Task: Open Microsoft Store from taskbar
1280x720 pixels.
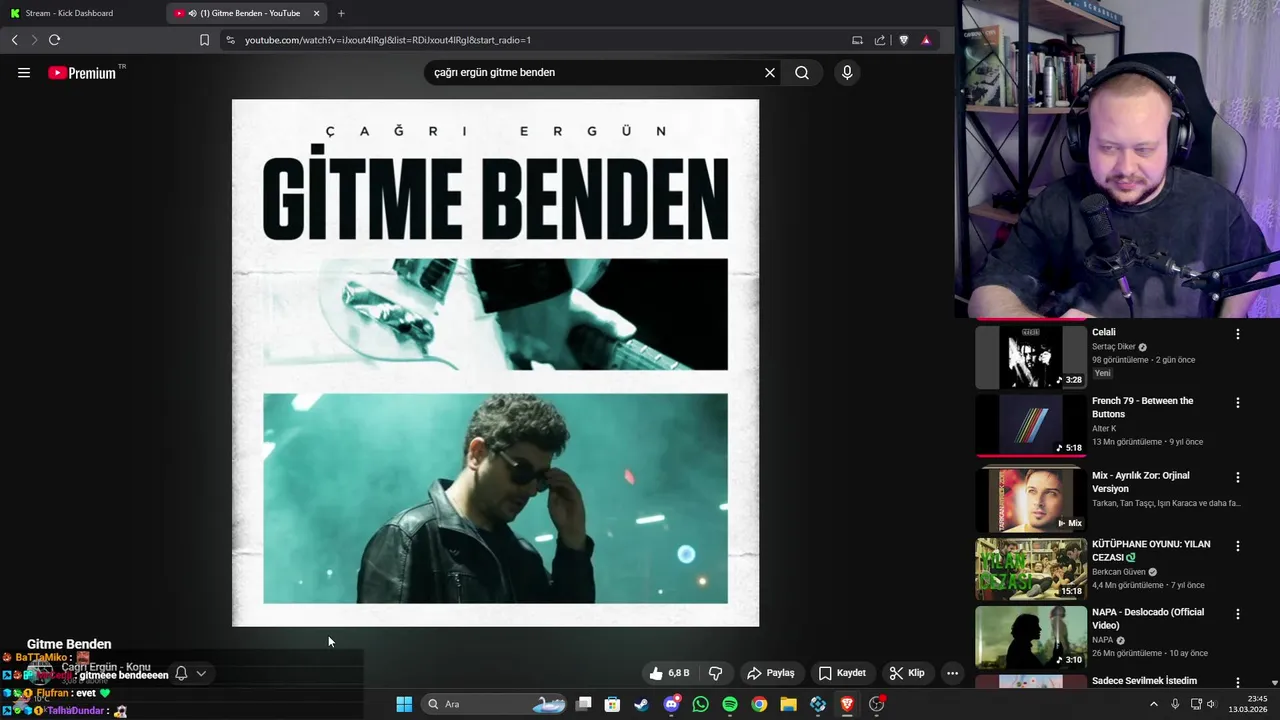Action: coord(612,704)
